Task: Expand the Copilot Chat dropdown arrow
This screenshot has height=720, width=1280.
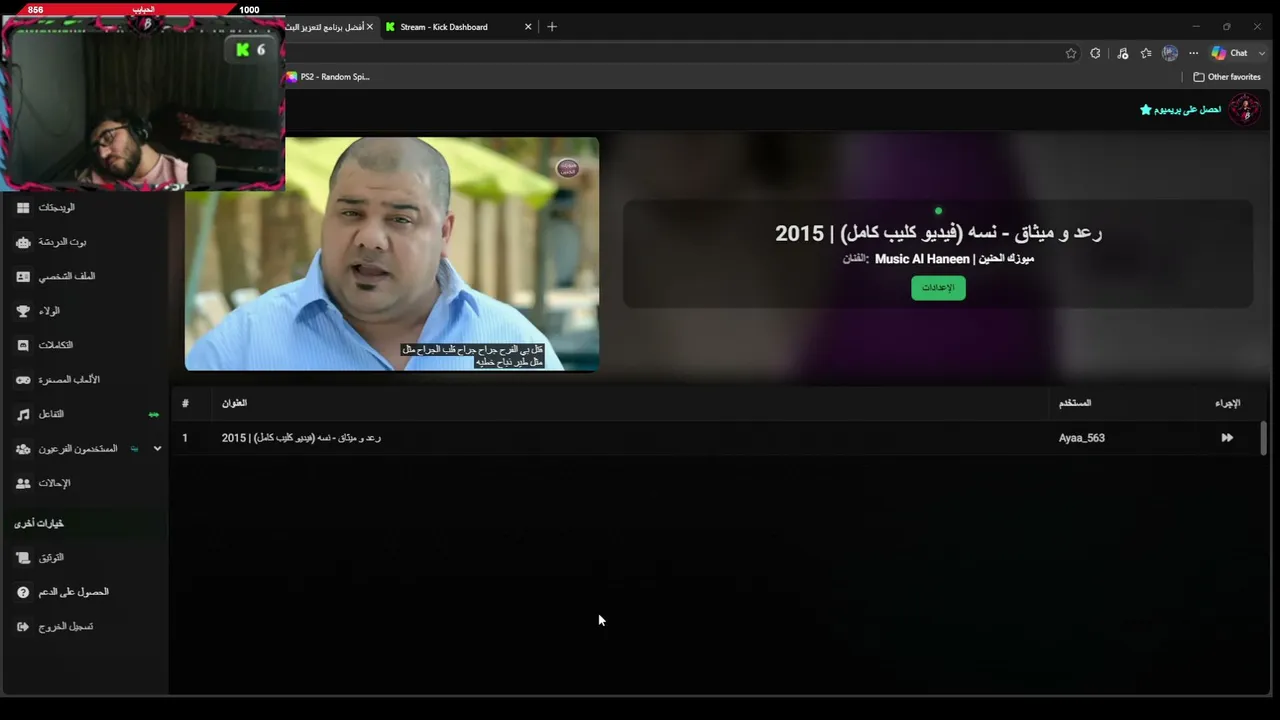Action: point(1262,53)
